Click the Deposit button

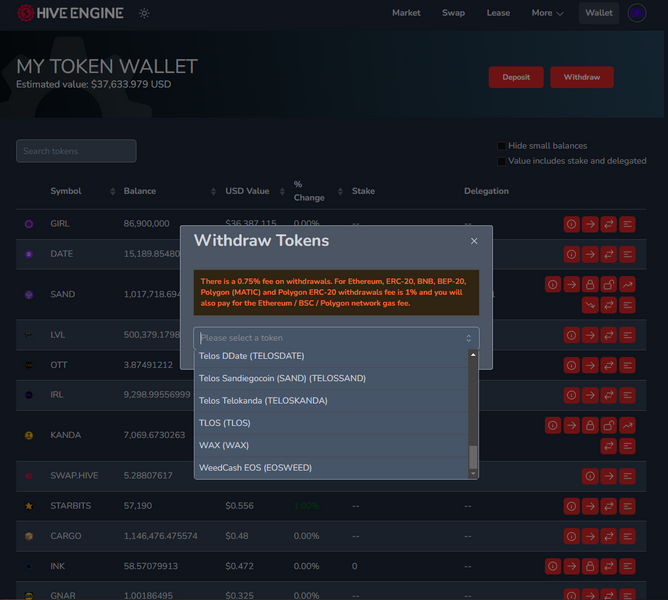(516, 77)
